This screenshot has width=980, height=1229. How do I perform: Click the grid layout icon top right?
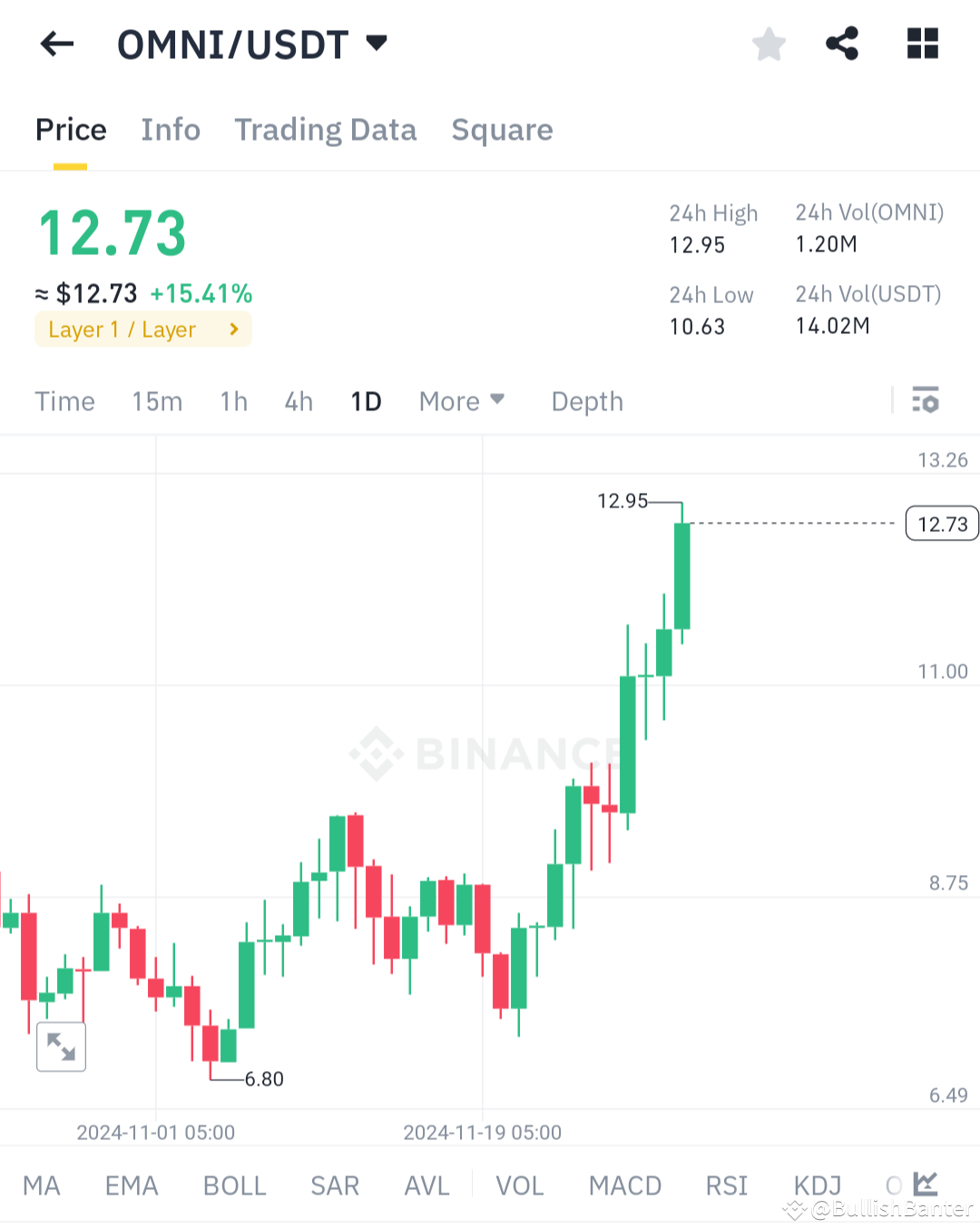tap(922, 43)
